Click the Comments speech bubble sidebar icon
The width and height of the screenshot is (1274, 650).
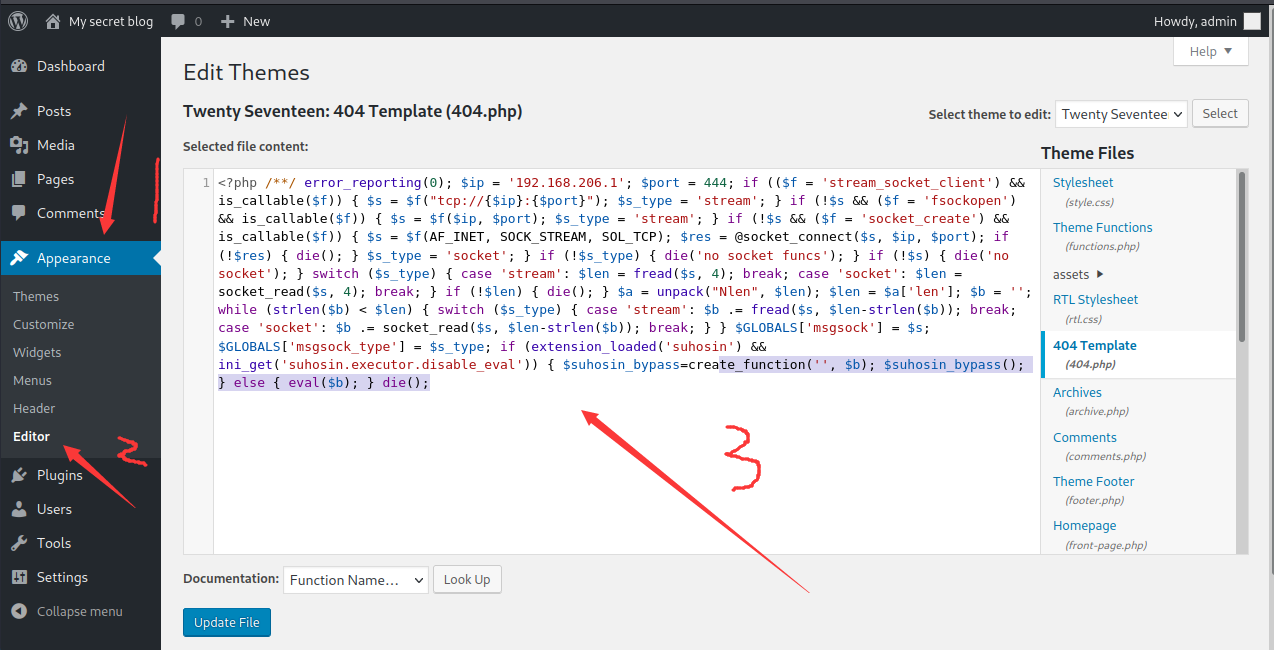(19, 213)
